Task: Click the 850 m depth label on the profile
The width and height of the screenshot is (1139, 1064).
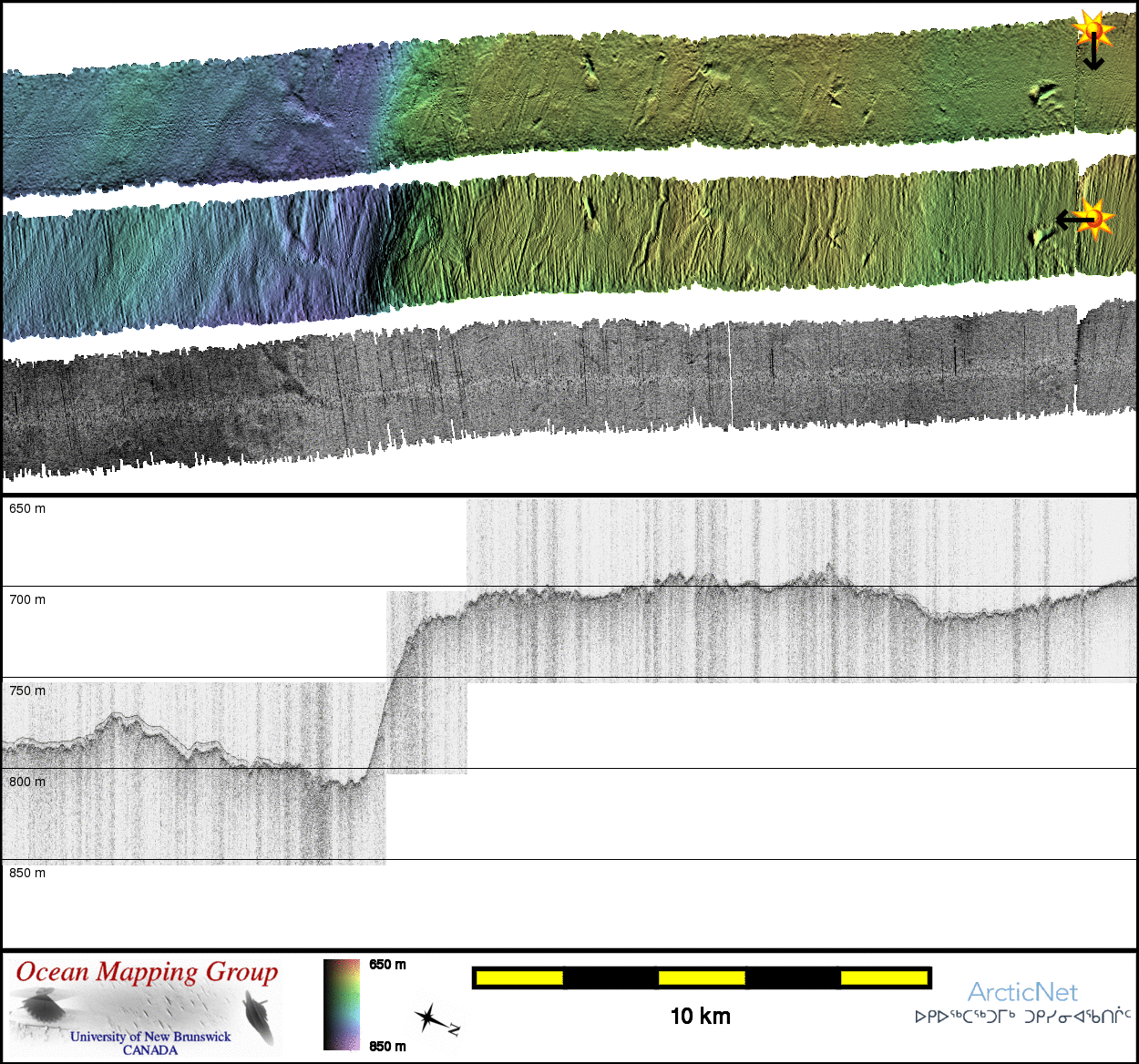Action: point(27,873)
